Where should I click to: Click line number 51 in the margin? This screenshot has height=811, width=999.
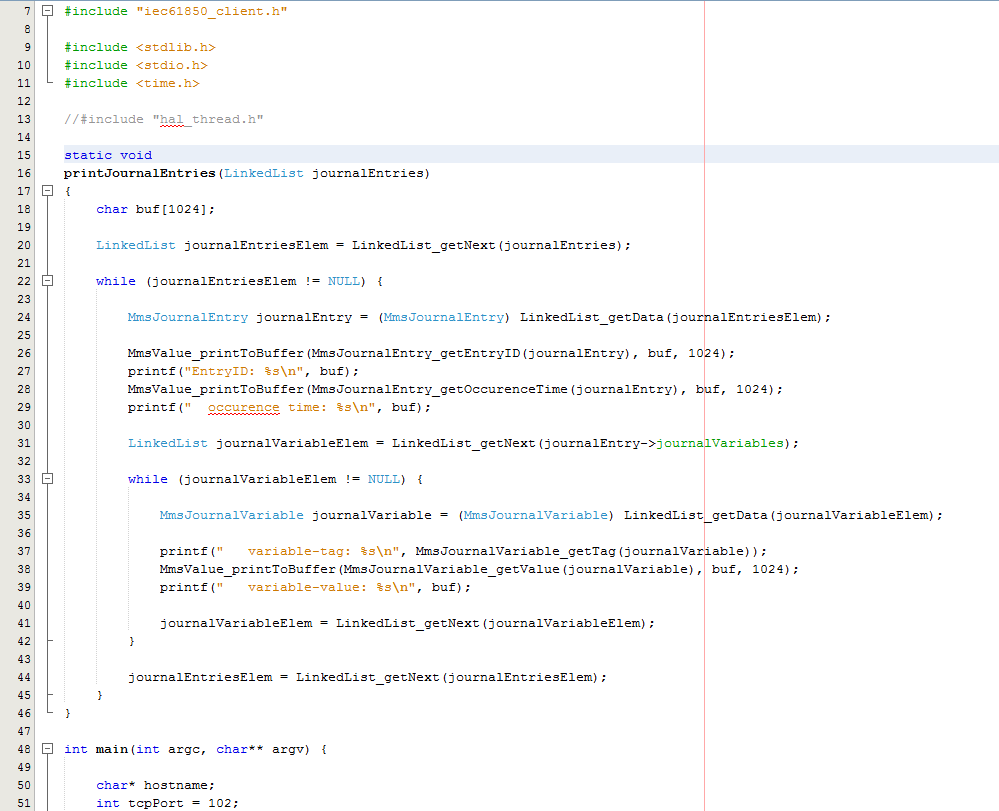24,803
